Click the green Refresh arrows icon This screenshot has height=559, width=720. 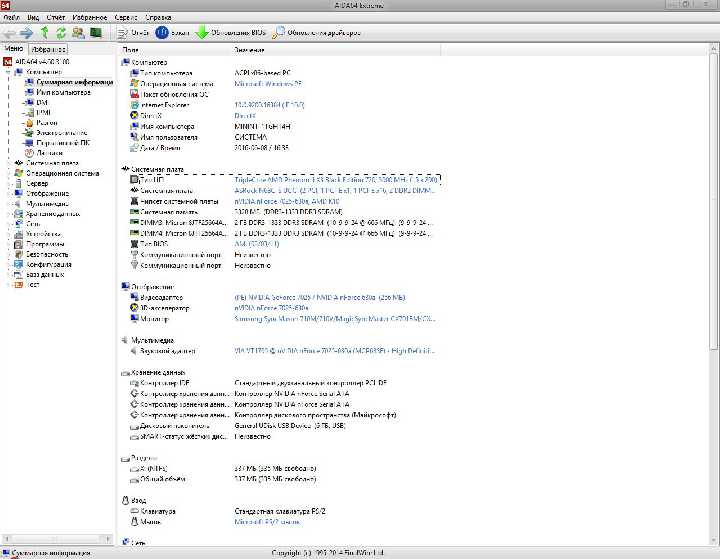pos(61,33)
